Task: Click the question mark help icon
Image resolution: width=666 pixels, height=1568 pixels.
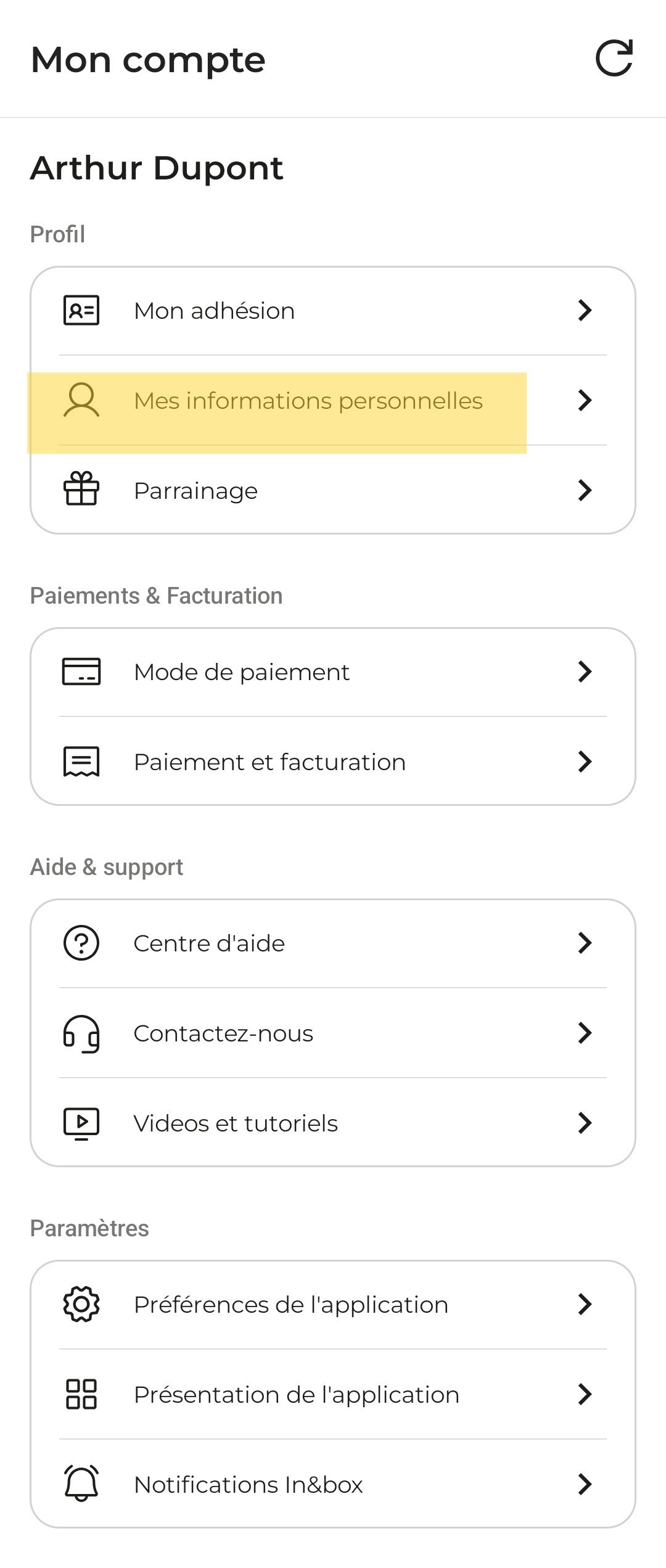Action: tap(81, 943)
